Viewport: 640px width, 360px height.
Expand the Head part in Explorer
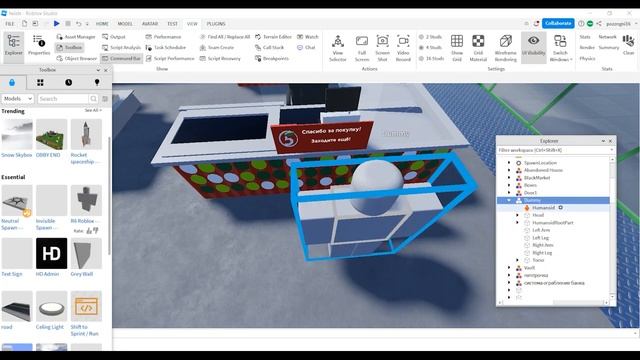coord(518,215)
